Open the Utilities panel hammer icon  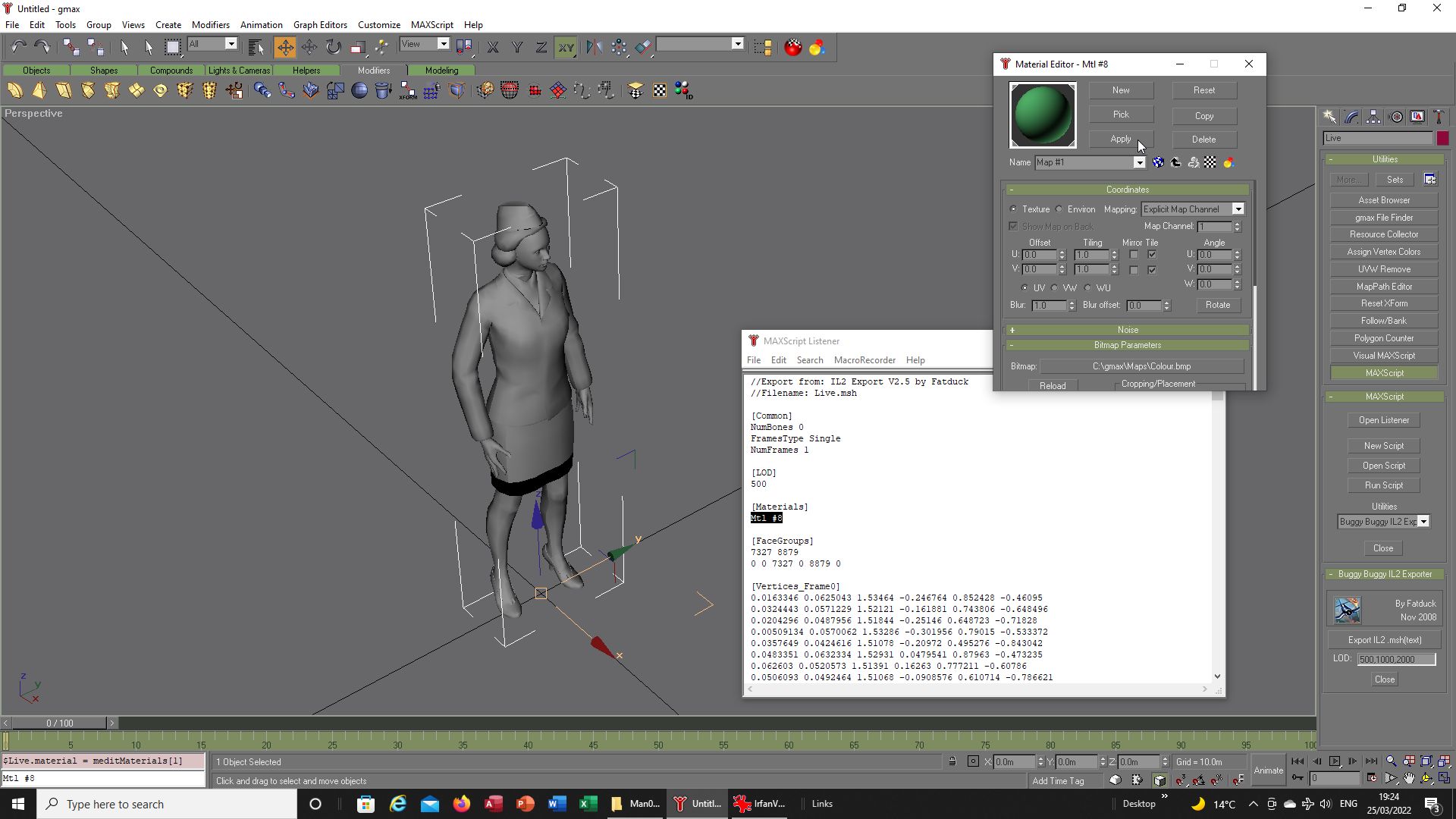click(1439, 117)
